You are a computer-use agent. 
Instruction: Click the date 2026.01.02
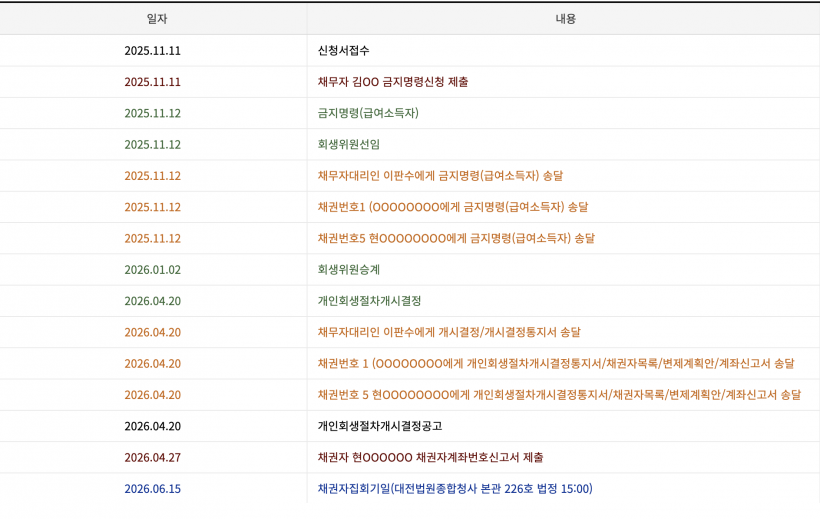click(x=153, y=269)
